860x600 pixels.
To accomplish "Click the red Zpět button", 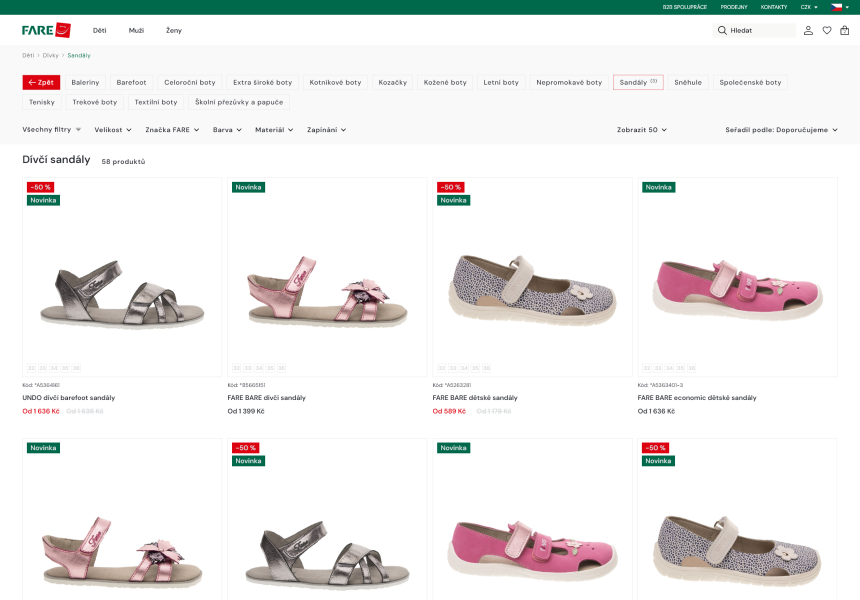I will click(42, 82).
